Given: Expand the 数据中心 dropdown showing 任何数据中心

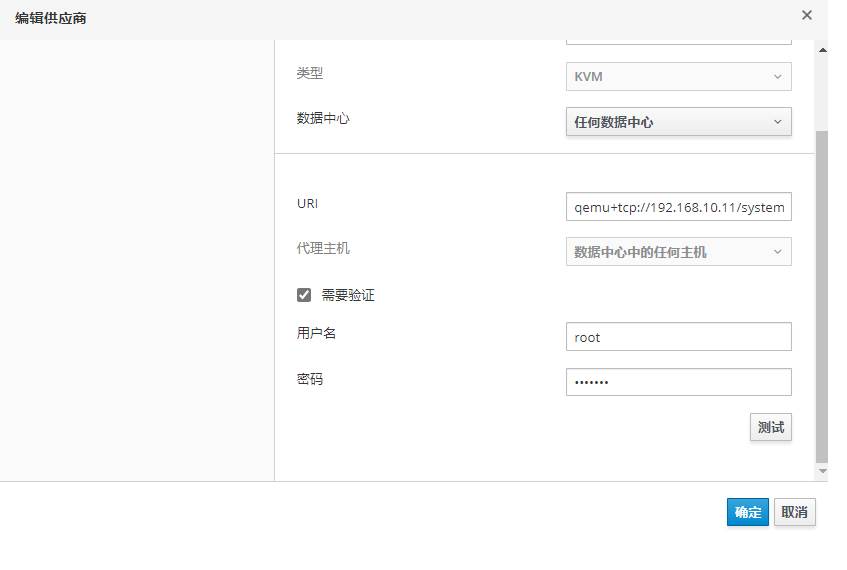Looking at the screenshot, I should [x=678, y=122].
